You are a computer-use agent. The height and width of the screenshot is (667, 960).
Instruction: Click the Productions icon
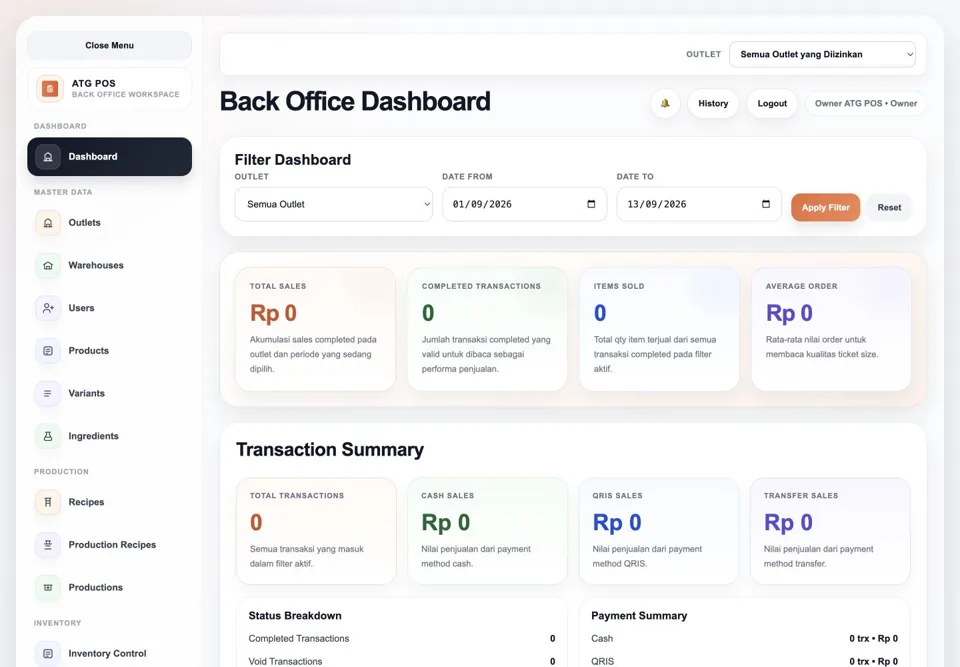click(48, 587)
